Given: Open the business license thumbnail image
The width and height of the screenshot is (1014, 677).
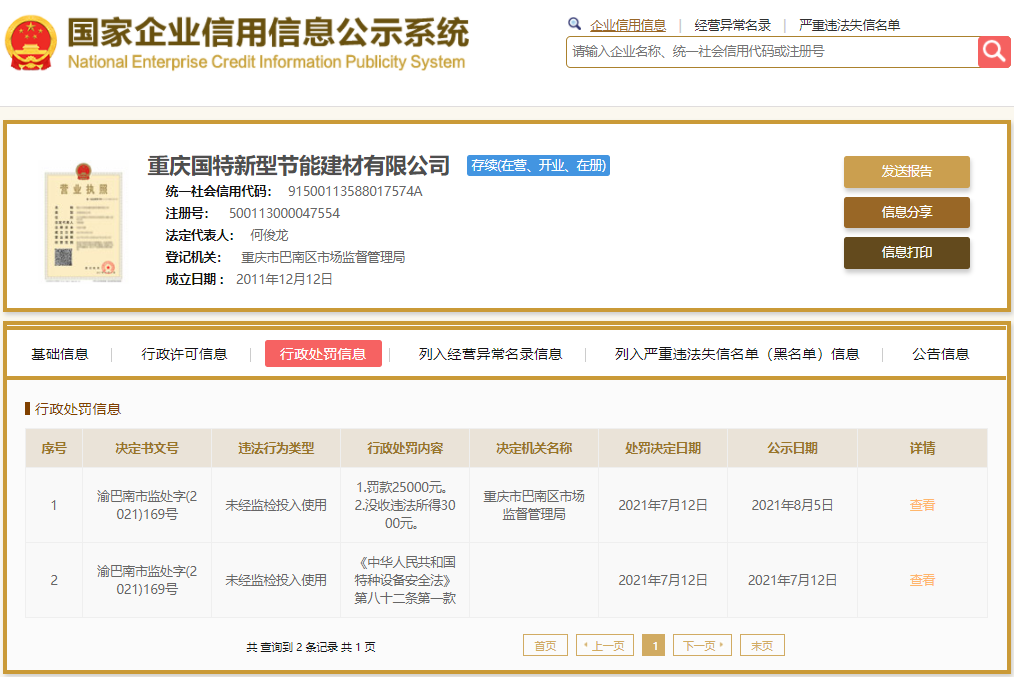Looking at the screenshot, I should coord(83,222).
